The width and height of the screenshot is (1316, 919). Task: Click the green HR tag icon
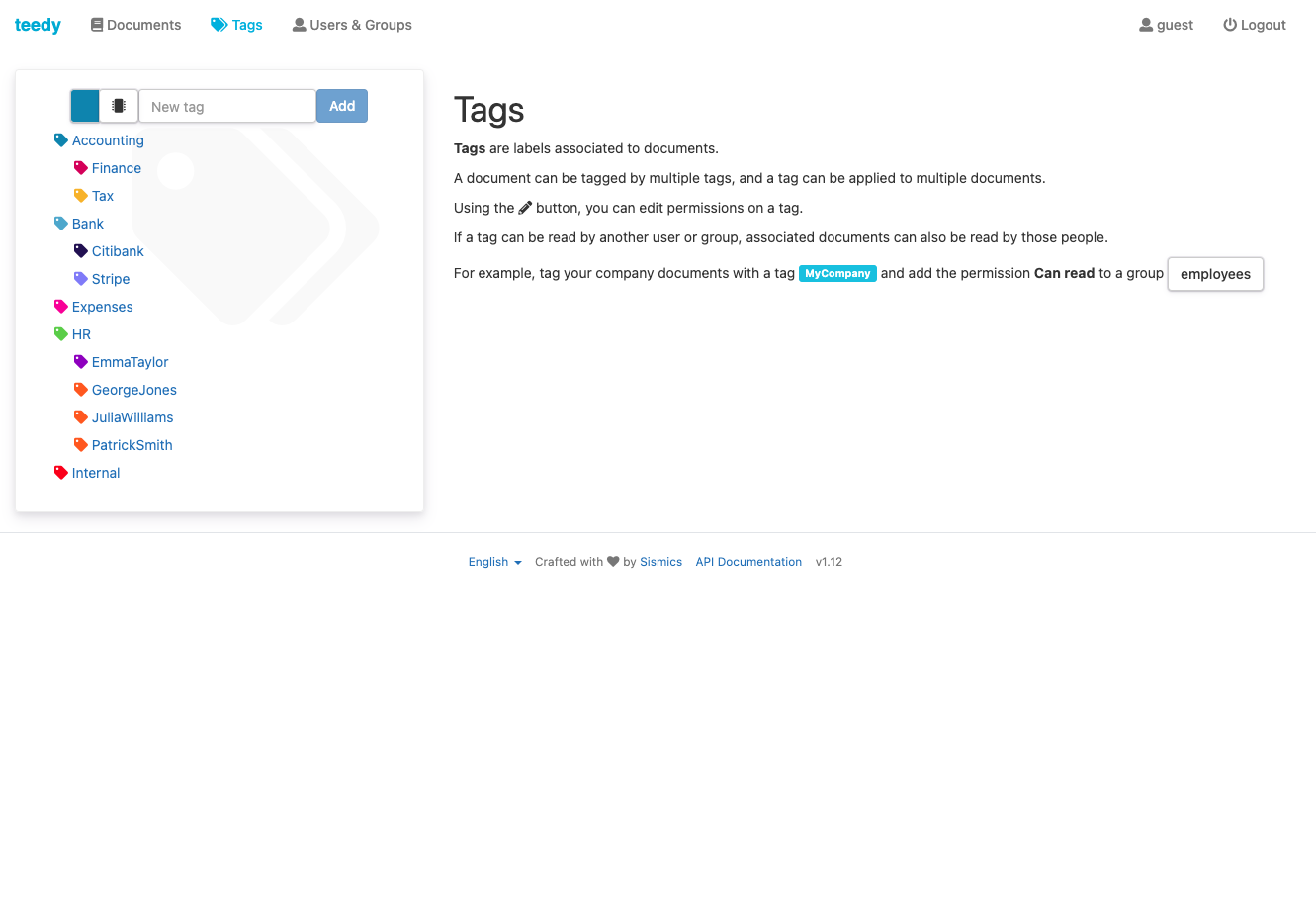click(61, 334)
